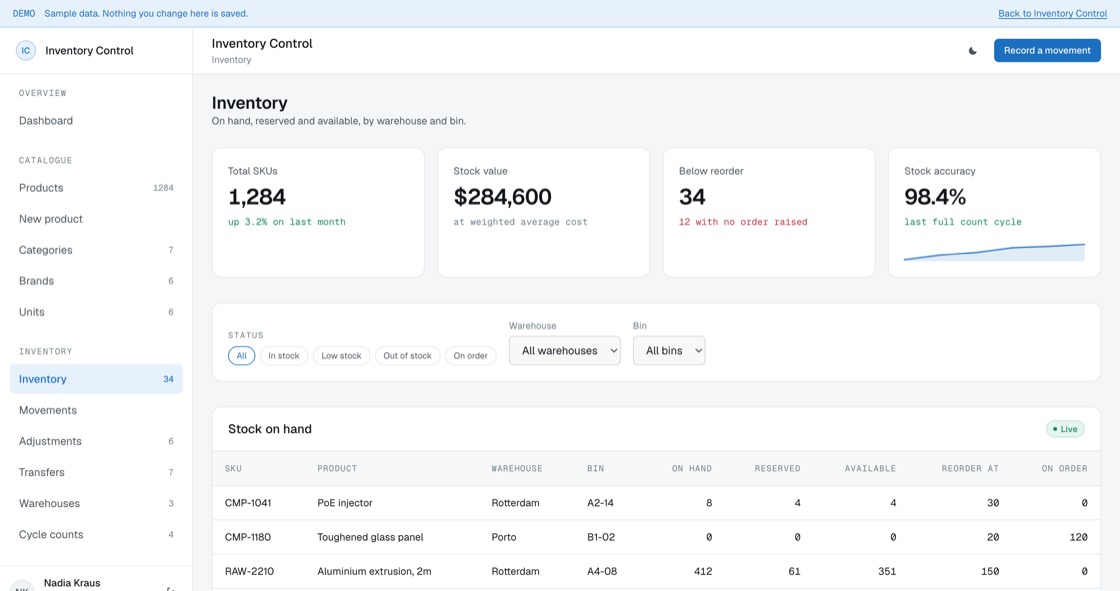Click the Nadia Kraus user name
The height and width of the screenshot is (591, 1120).
72,583
